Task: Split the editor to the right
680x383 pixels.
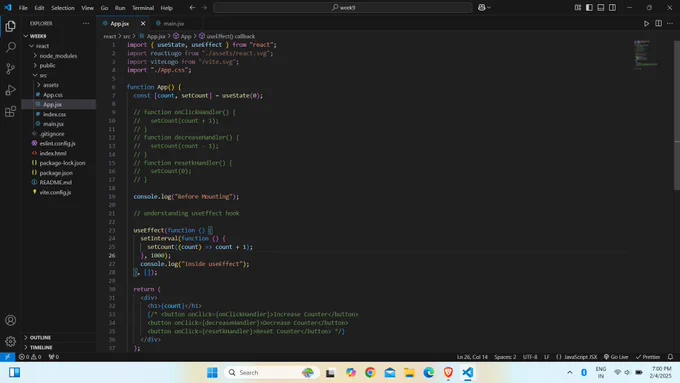Action: pyautogui.click(x=658, y=23)
